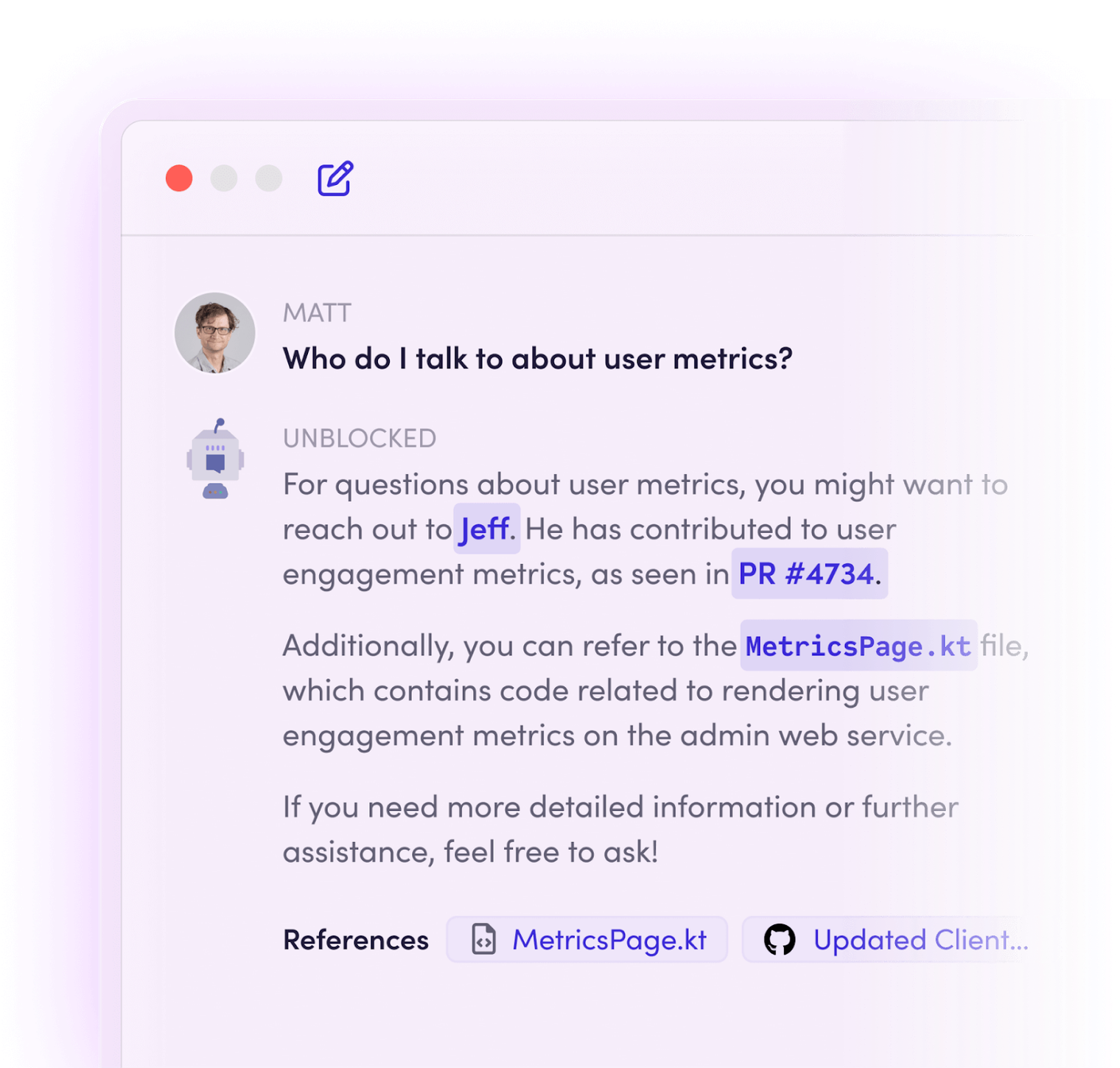
Task: Click the inline MetricsPage.kt code link
Action: pyautogui.click(x=858, y=646)
